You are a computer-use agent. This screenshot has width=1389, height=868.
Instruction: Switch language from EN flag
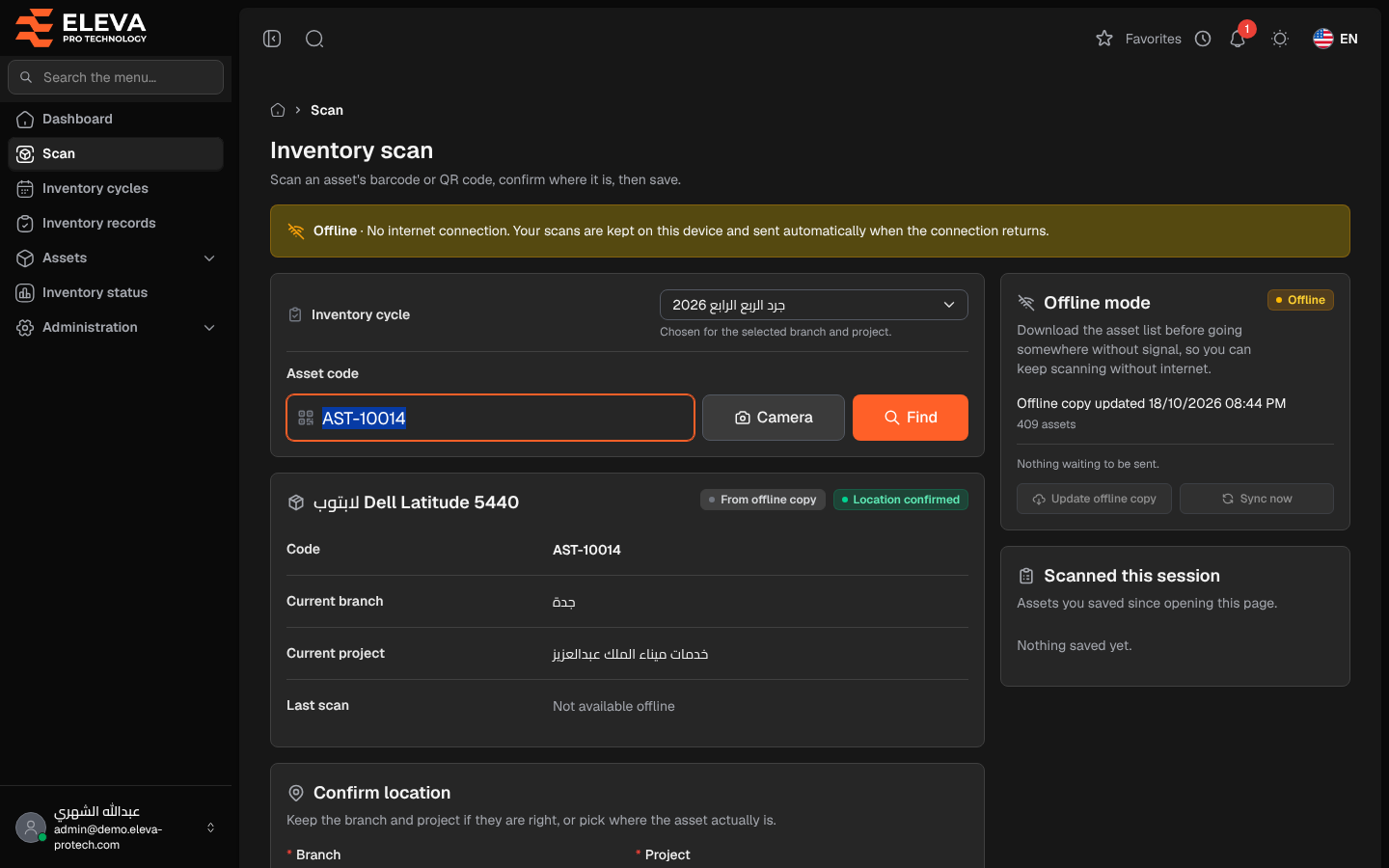click(1335, 39)
